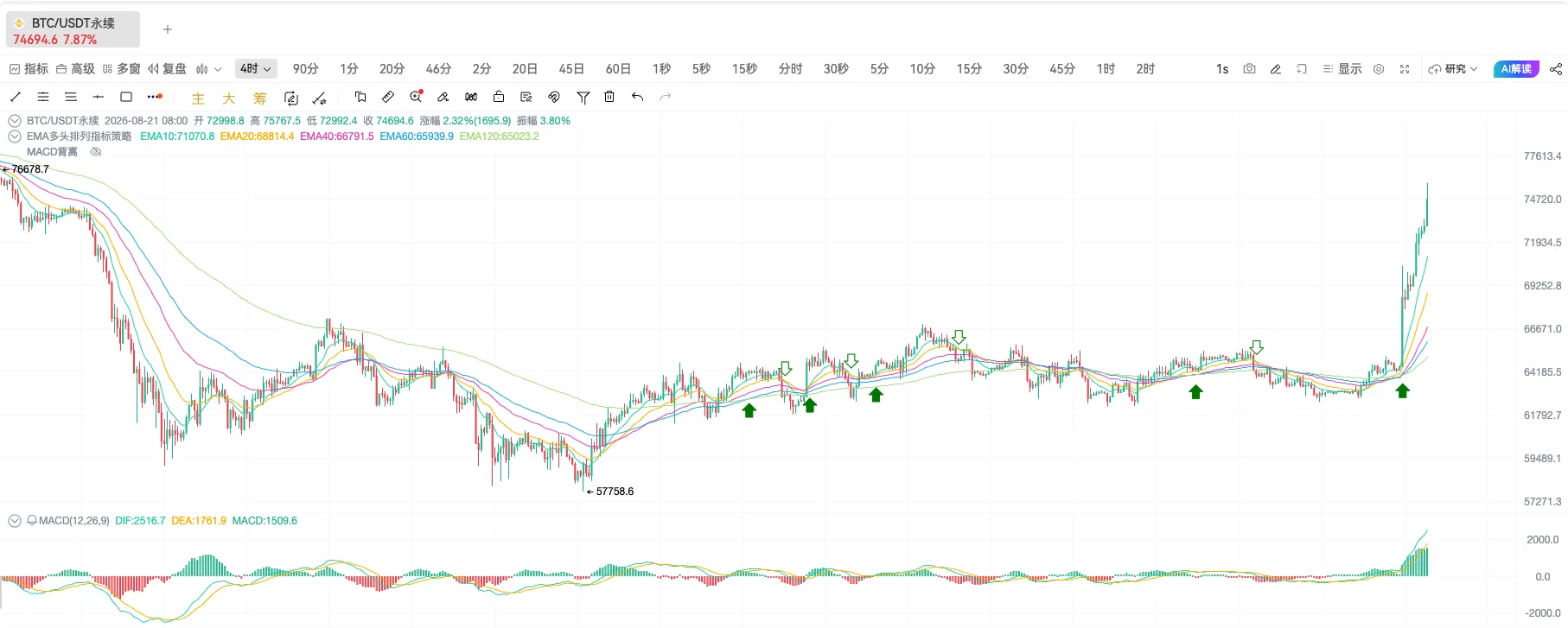Select the horizontal price line tool

(x=99, y=97)
